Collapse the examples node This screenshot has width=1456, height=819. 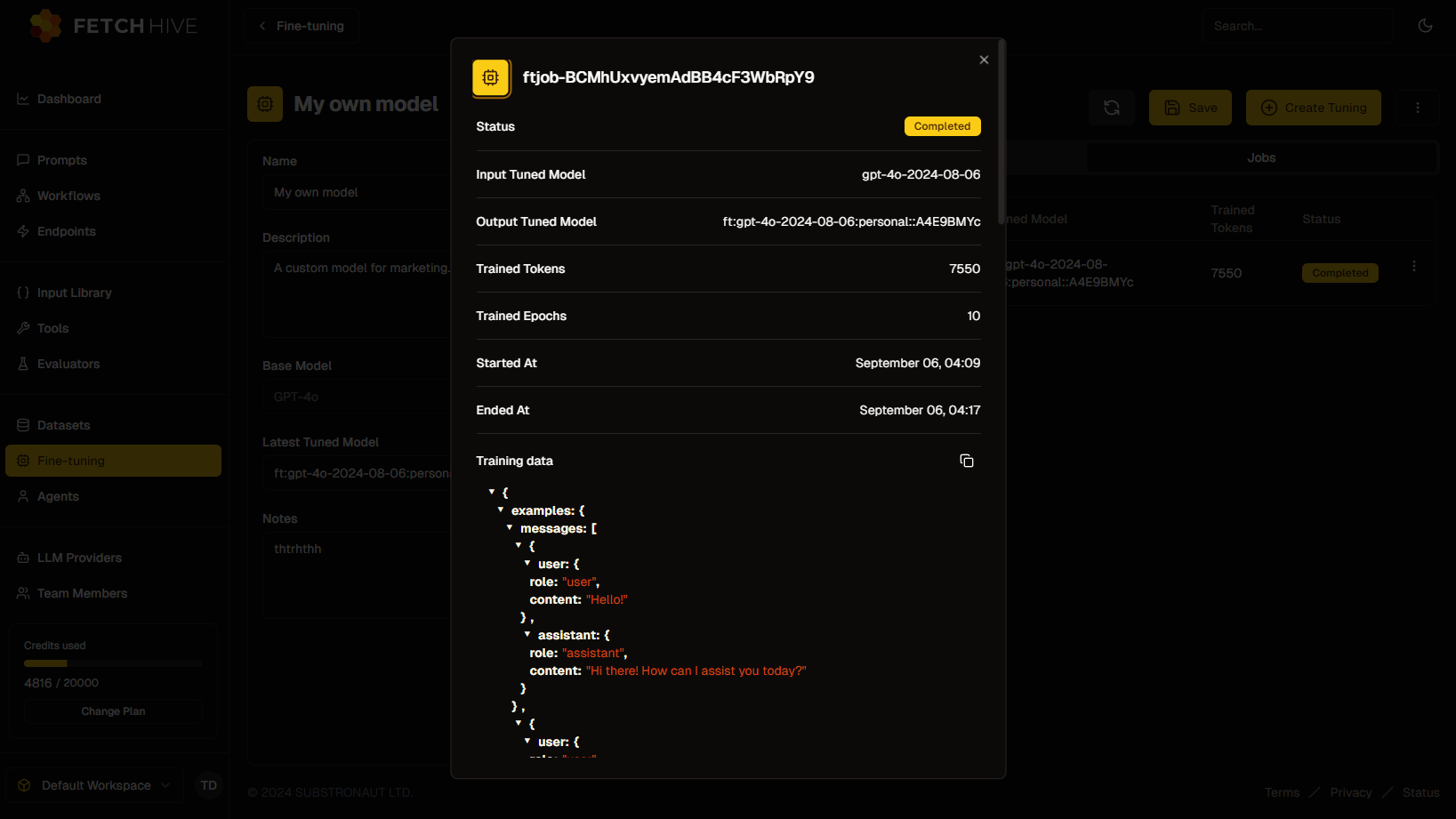click(501, 510)
